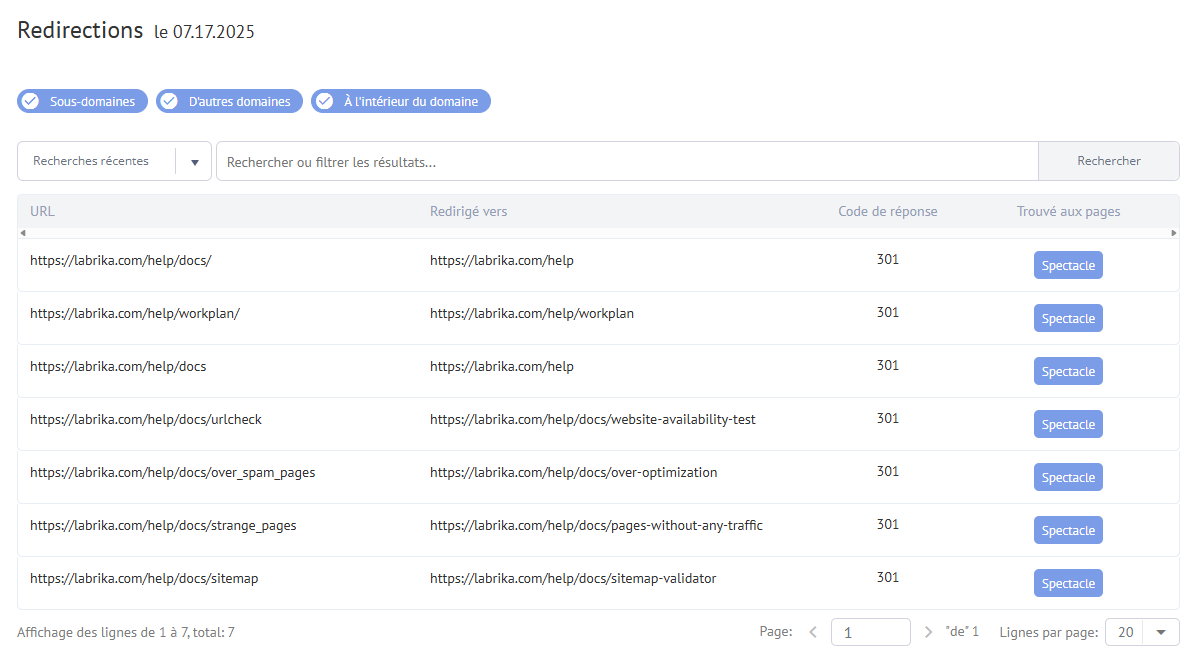Select URL https://labrika.com/help/docs/over_spam_pages
Screen dimensions: 1188x654
[173, 473]
